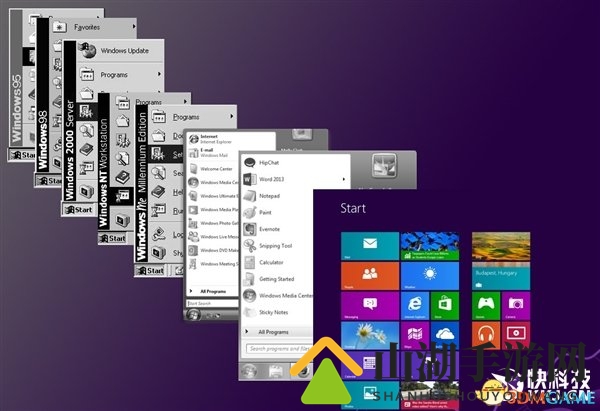
Task: Click the Windows 2000 Server Start button
Action: tap(80, 210)
